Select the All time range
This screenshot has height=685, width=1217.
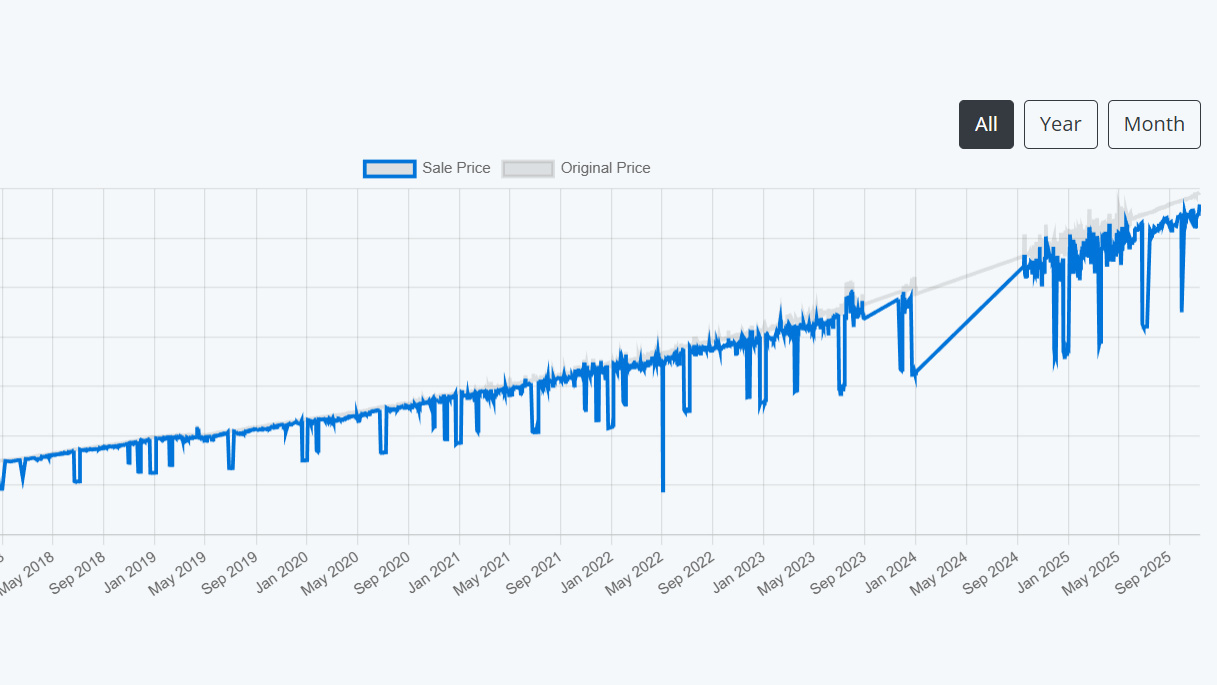(986, 124)
